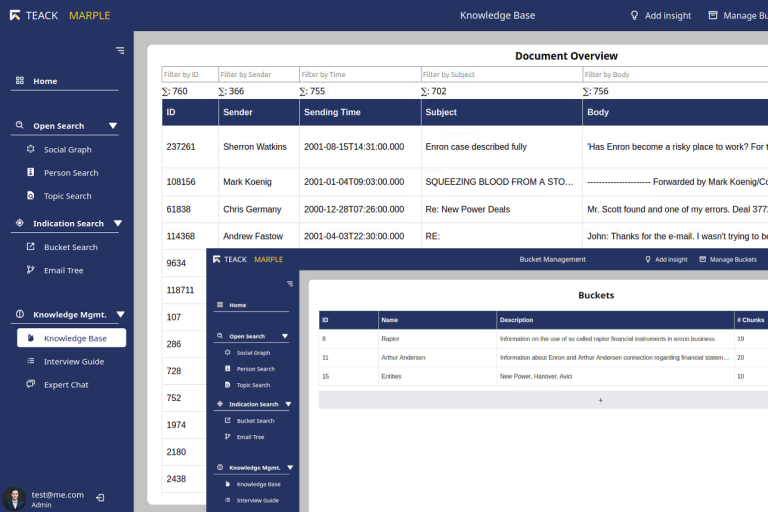This screenshot has width=768, height=512.
Task: Click the Indication Search target icon
Action: 20,223
